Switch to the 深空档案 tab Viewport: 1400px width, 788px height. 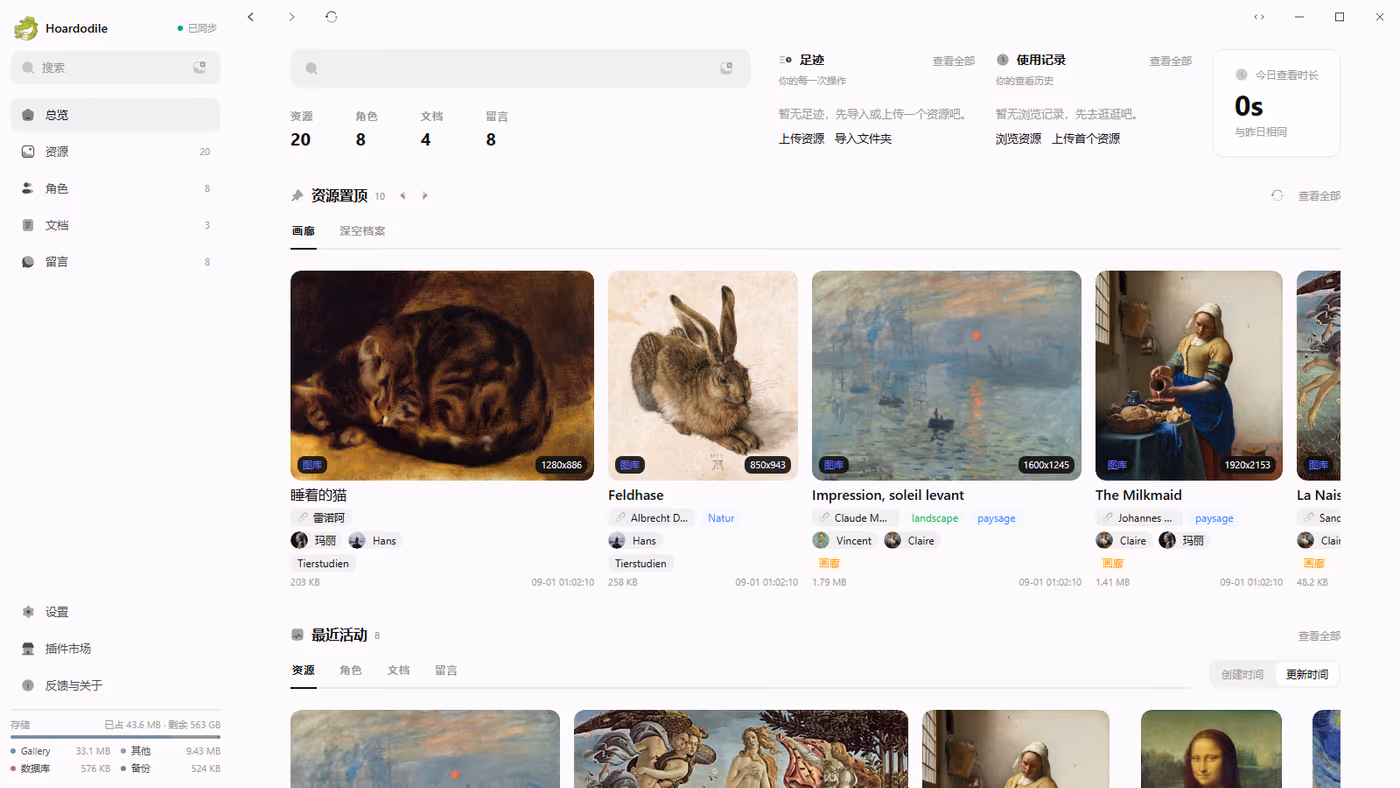(362, 231)
